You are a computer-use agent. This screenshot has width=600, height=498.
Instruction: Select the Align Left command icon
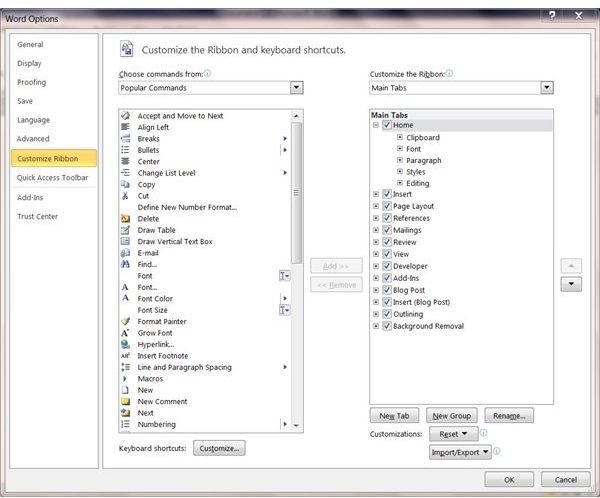coord(126,127)
